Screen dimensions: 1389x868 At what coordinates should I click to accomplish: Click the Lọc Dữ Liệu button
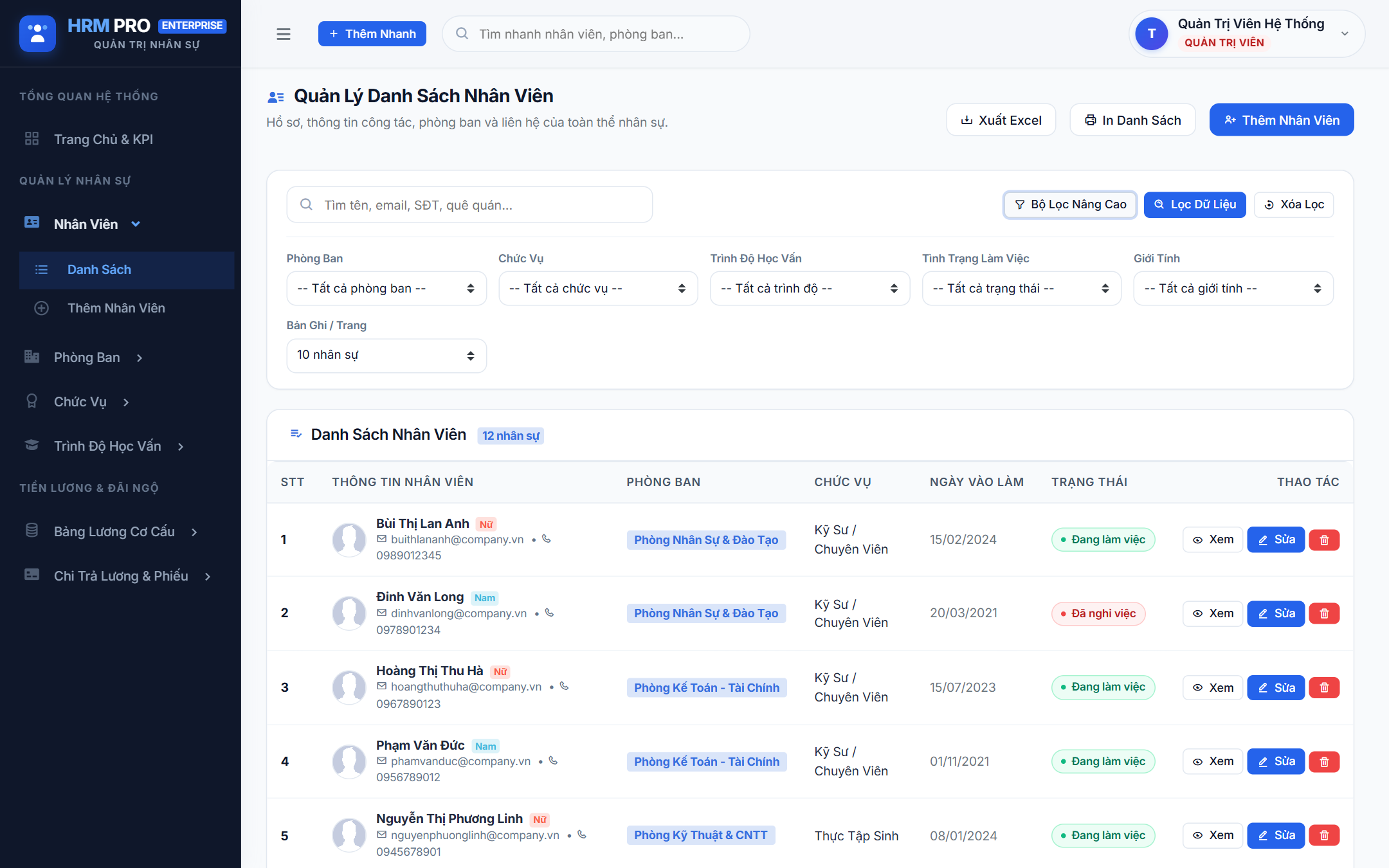pyautogui.click(x=1195, y=205)
